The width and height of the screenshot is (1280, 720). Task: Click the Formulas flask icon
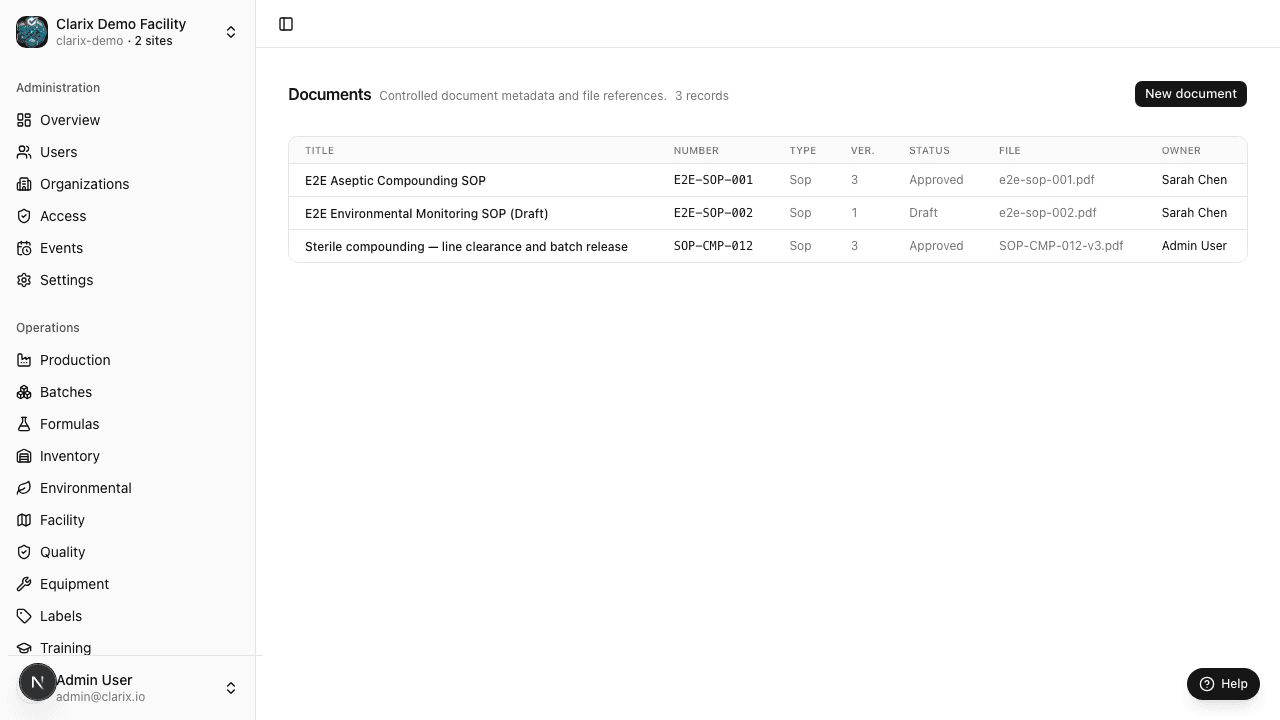24,424
